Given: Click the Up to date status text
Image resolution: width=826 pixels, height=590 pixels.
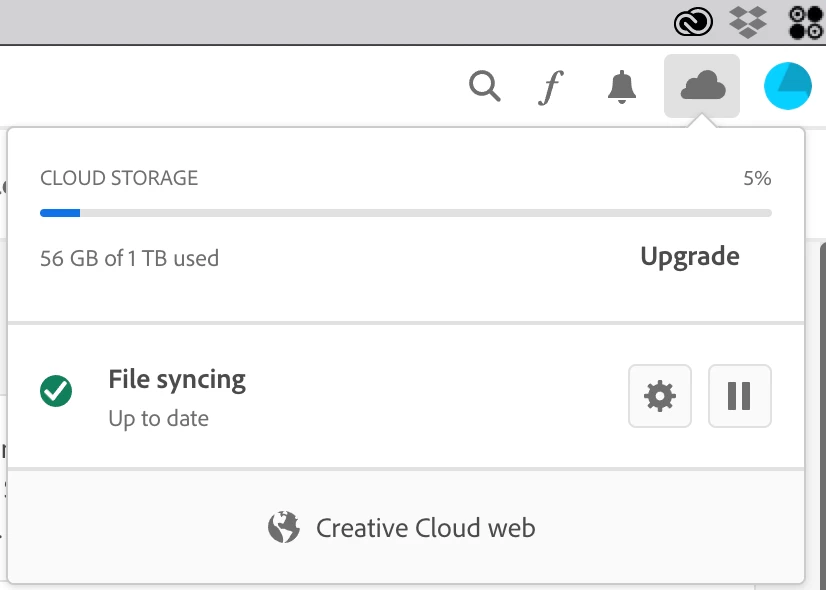Looking at the screenshot, I should click(x=159, y=419).
